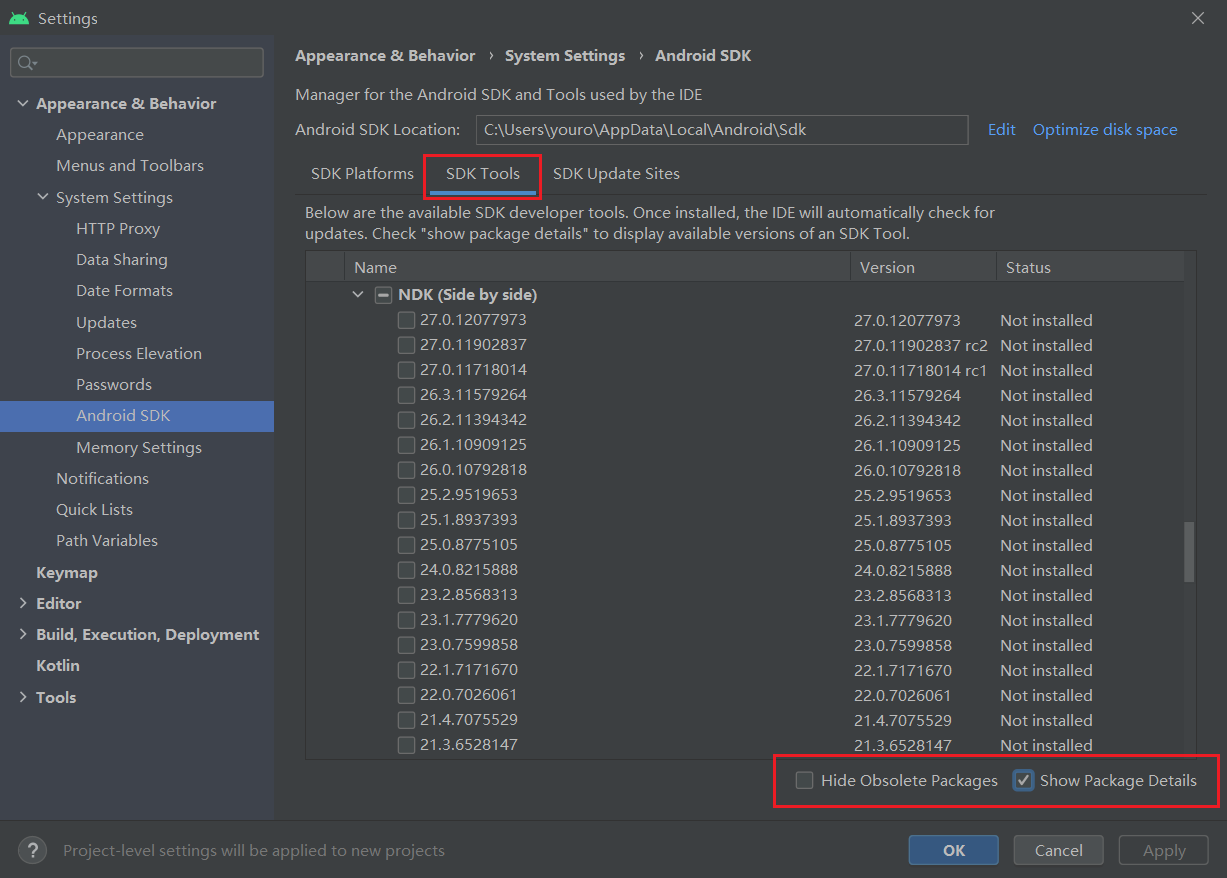Viewport: 1227px width, 878px height.
Task: Click the help question mark icon
Action: click(33, 850)
